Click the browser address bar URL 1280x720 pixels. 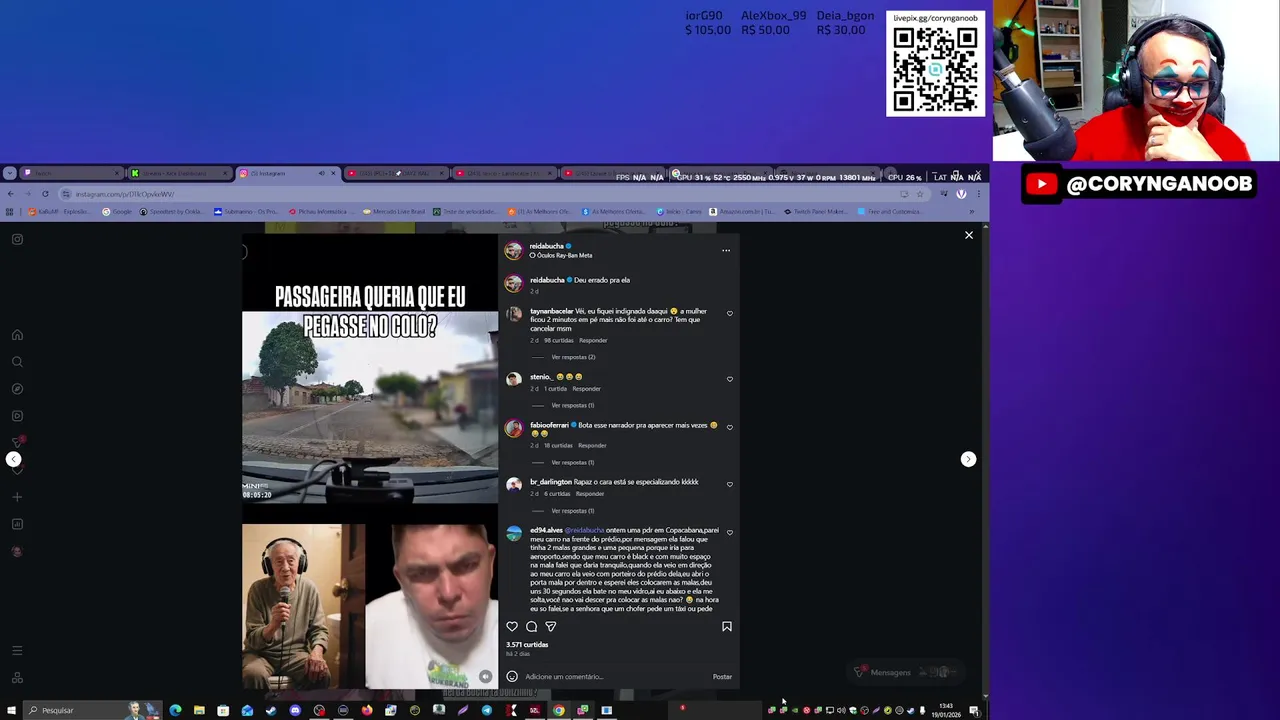pos(125,194)
